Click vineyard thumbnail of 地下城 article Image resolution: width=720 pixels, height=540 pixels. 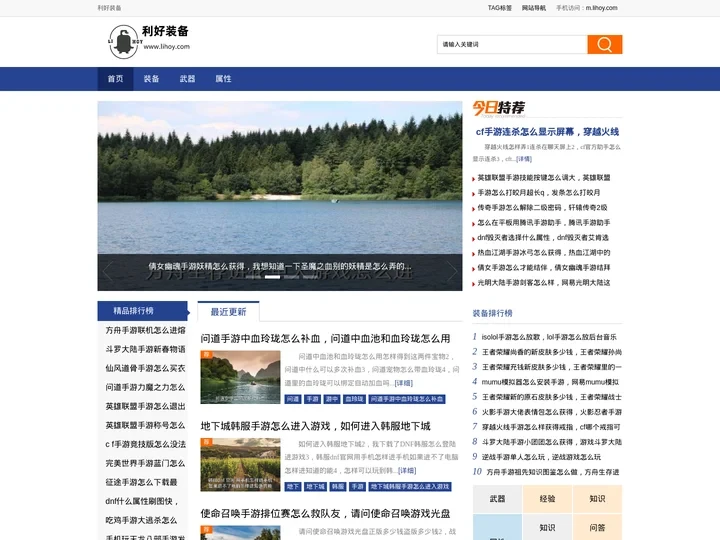240,465
